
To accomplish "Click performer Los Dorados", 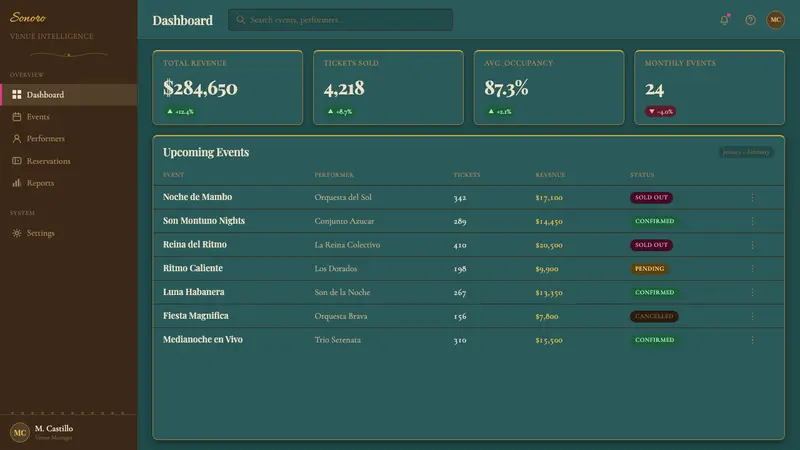I will [x=336, y=268].
